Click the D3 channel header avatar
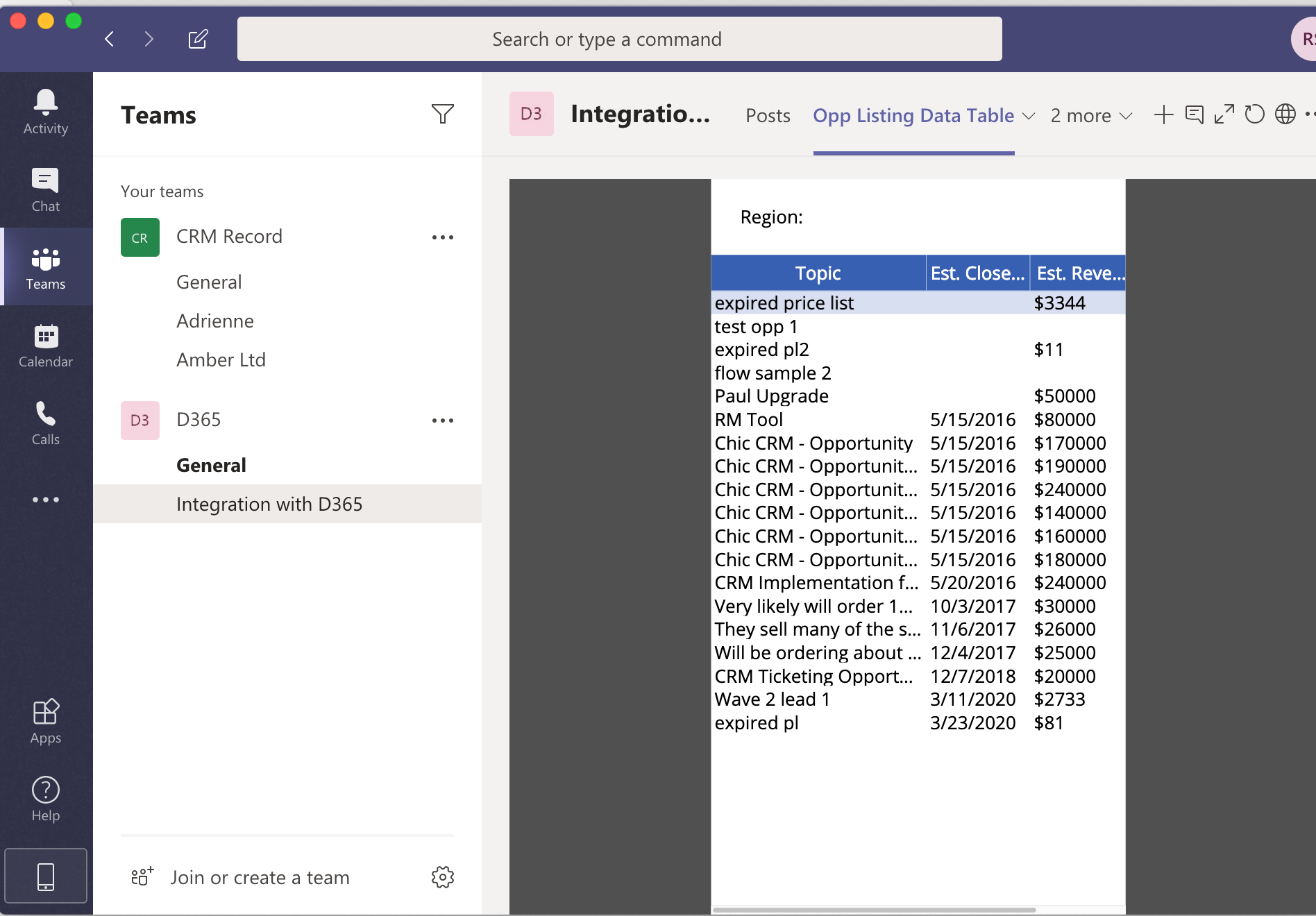This screenshot has height=916, width=1316. [x=532, y=114]
